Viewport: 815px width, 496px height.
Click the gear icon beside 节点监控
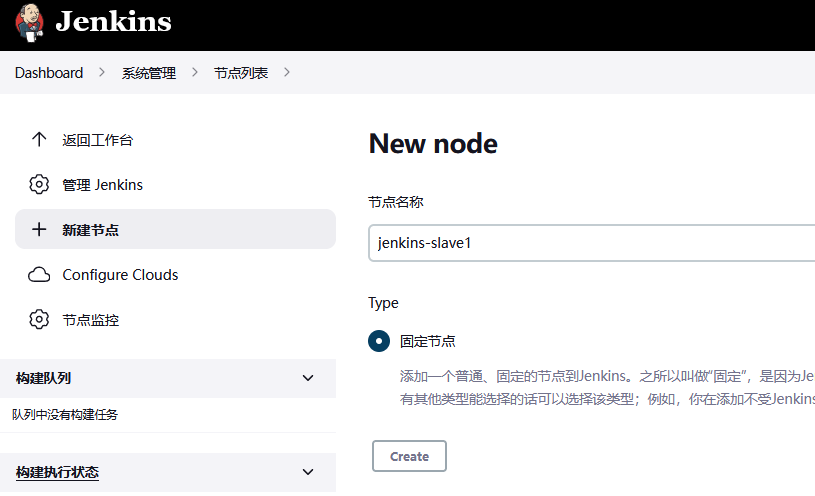[39, 320]
